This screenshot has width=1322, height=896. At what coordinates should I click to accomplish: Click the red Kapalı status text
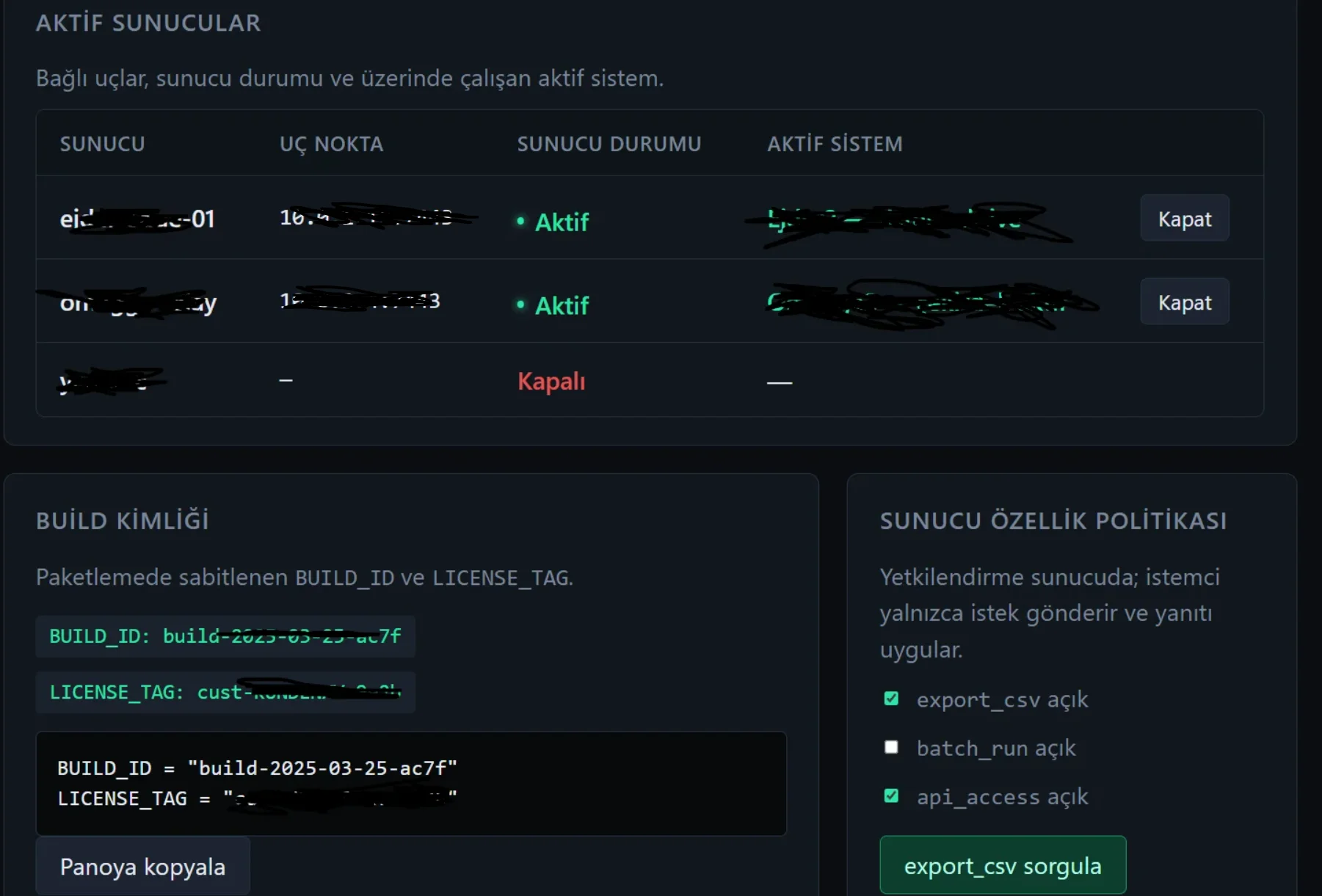551,382
